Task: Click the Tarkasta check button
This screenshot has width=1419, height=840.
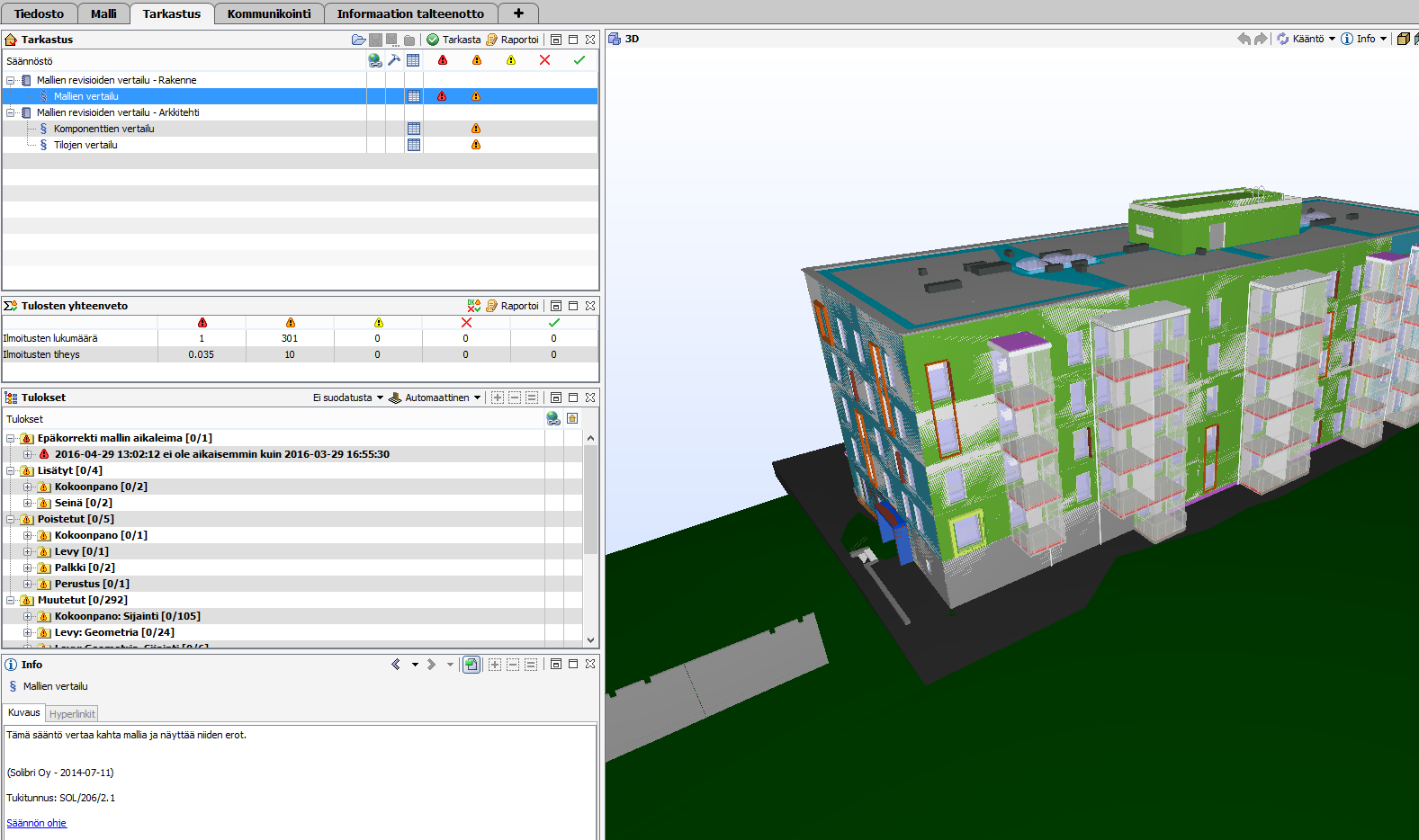Action: coord(454,40)
